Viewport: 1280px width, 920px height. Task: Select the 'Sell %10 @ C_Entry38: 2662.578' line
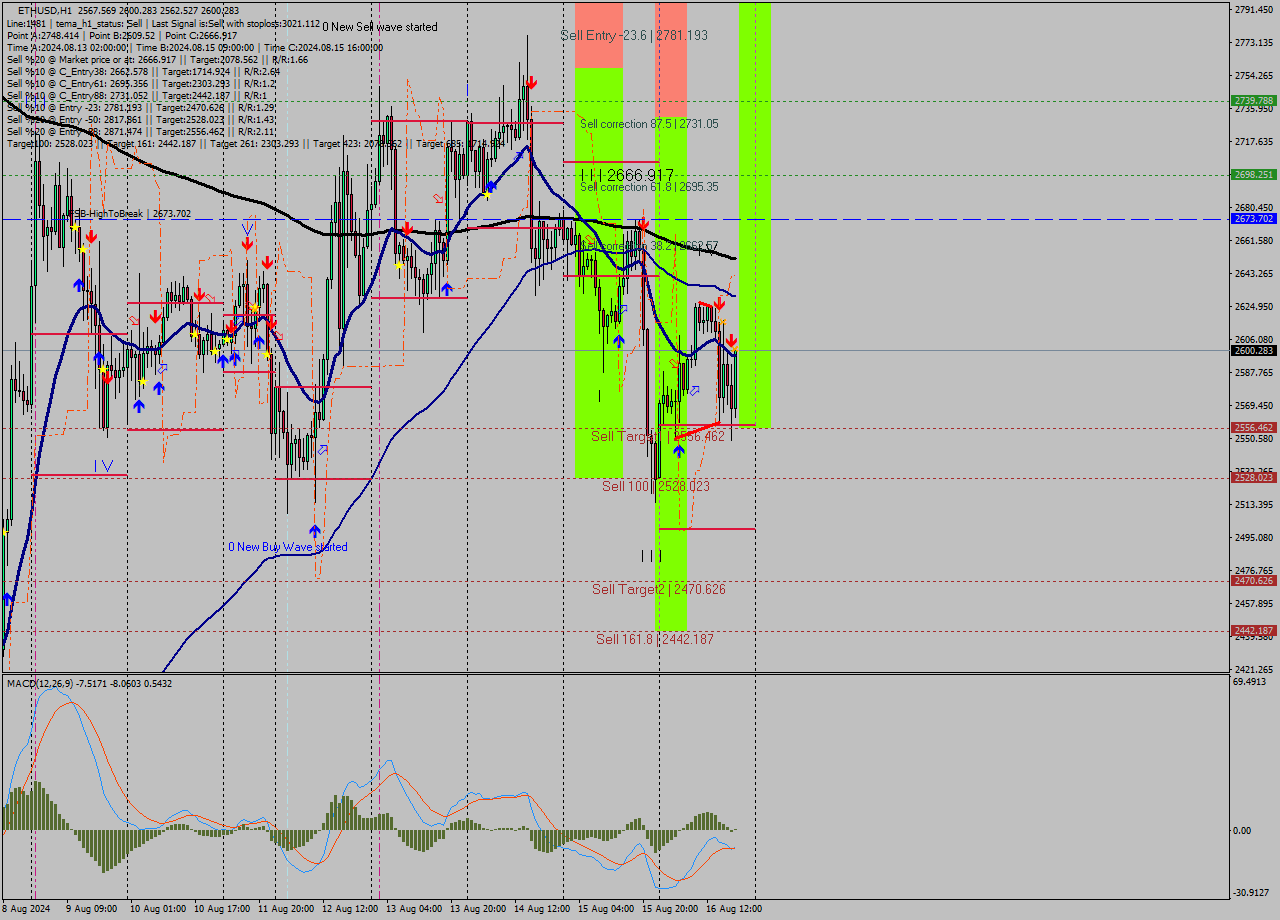pyautogui.click(x=143, y=71)
